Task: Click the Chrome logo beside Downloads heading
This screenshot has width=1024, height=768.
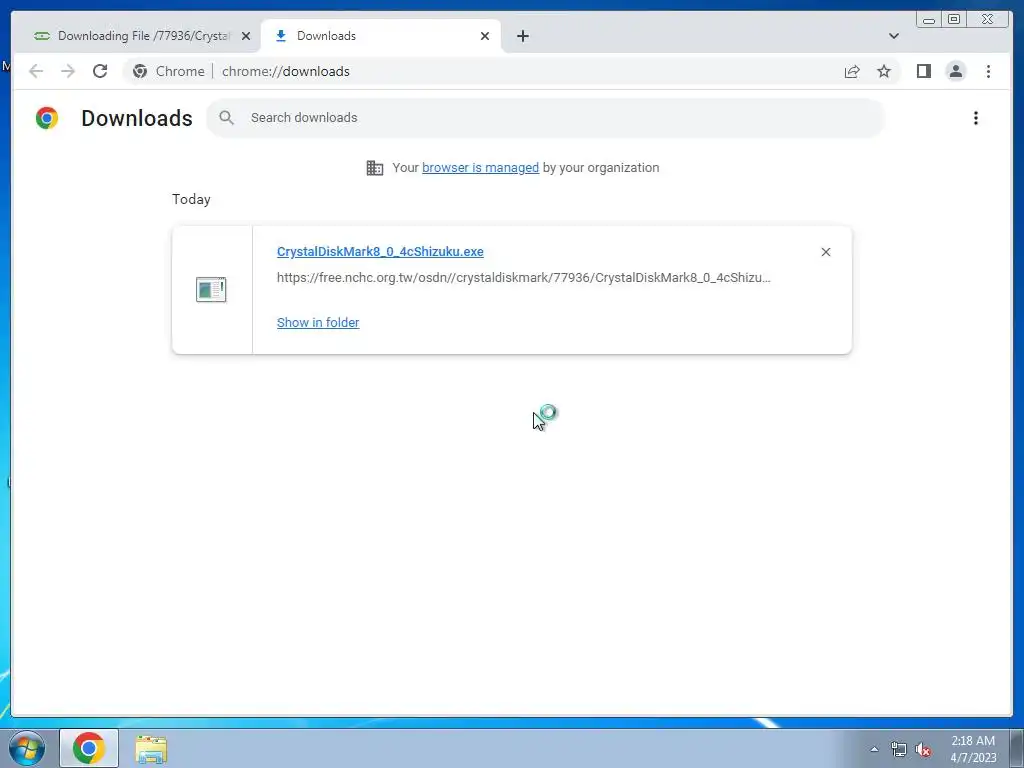Action: coord(47,118)
